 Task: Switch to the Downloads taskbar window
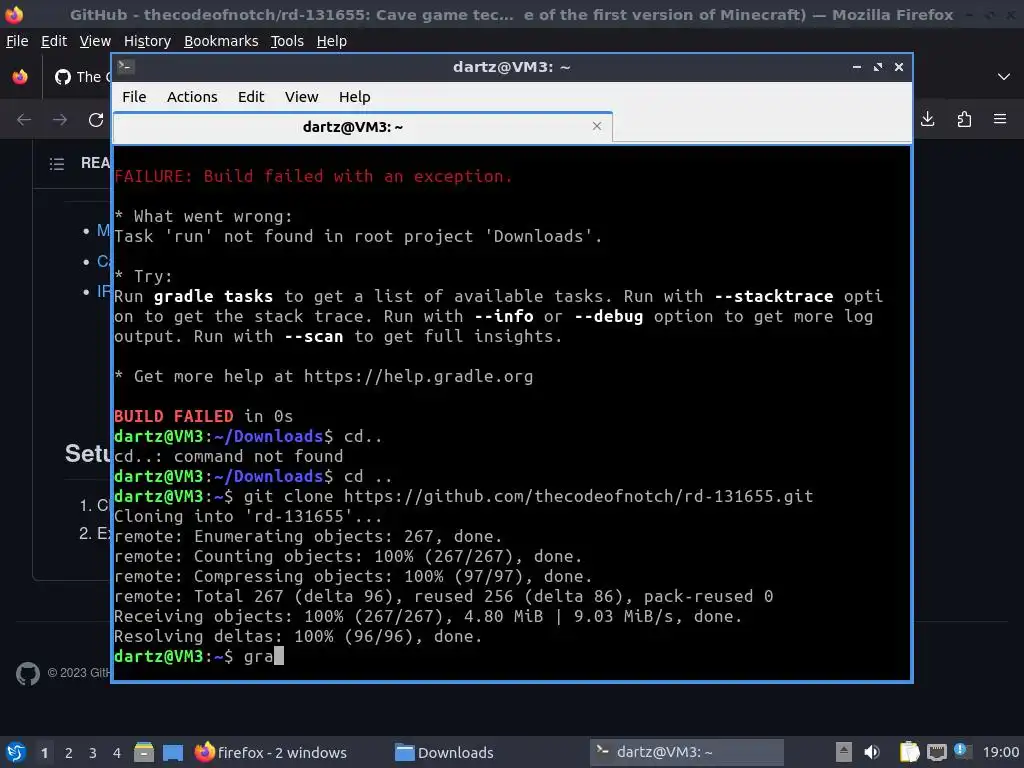(x=445, y=752)
